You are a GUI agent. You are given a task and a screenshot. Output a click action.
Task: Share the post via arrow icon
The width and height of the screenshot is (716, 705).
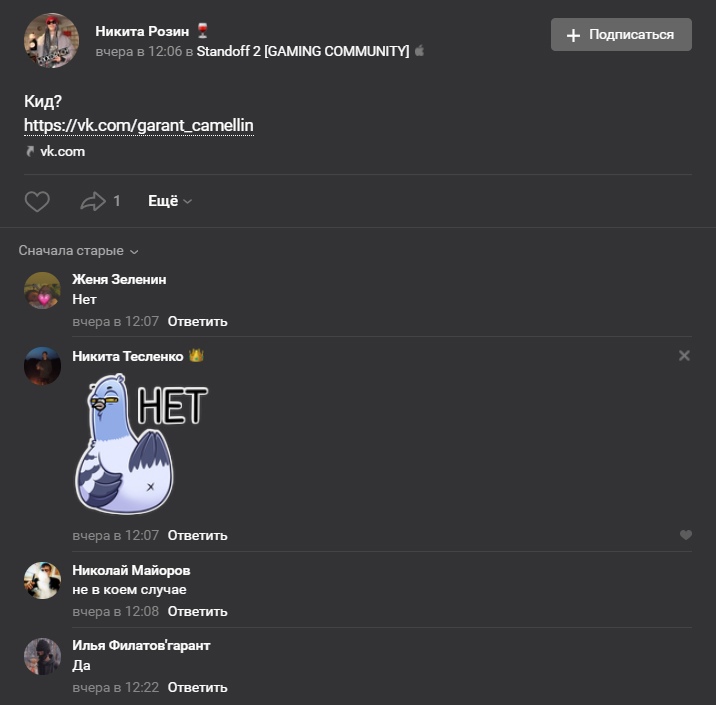click(93, 201)
